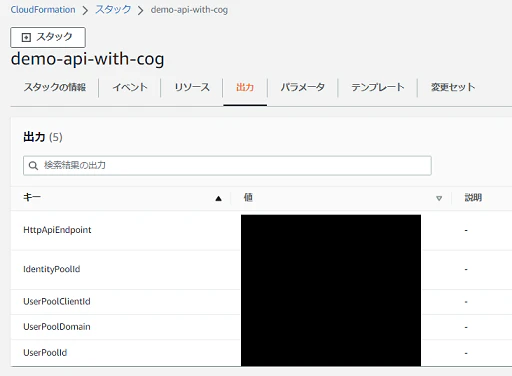Open the リソース tab
Viewport: 512px width, 376px height.
coord(192,87)
